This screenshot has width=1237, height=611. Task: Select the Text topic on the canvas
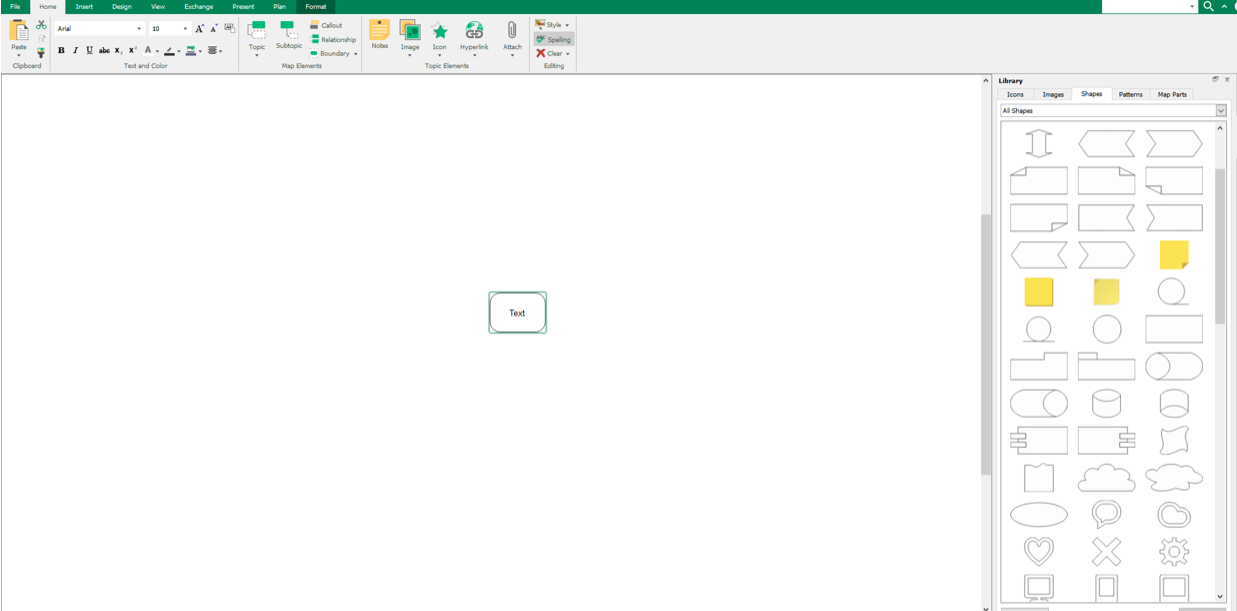(517, 313)
